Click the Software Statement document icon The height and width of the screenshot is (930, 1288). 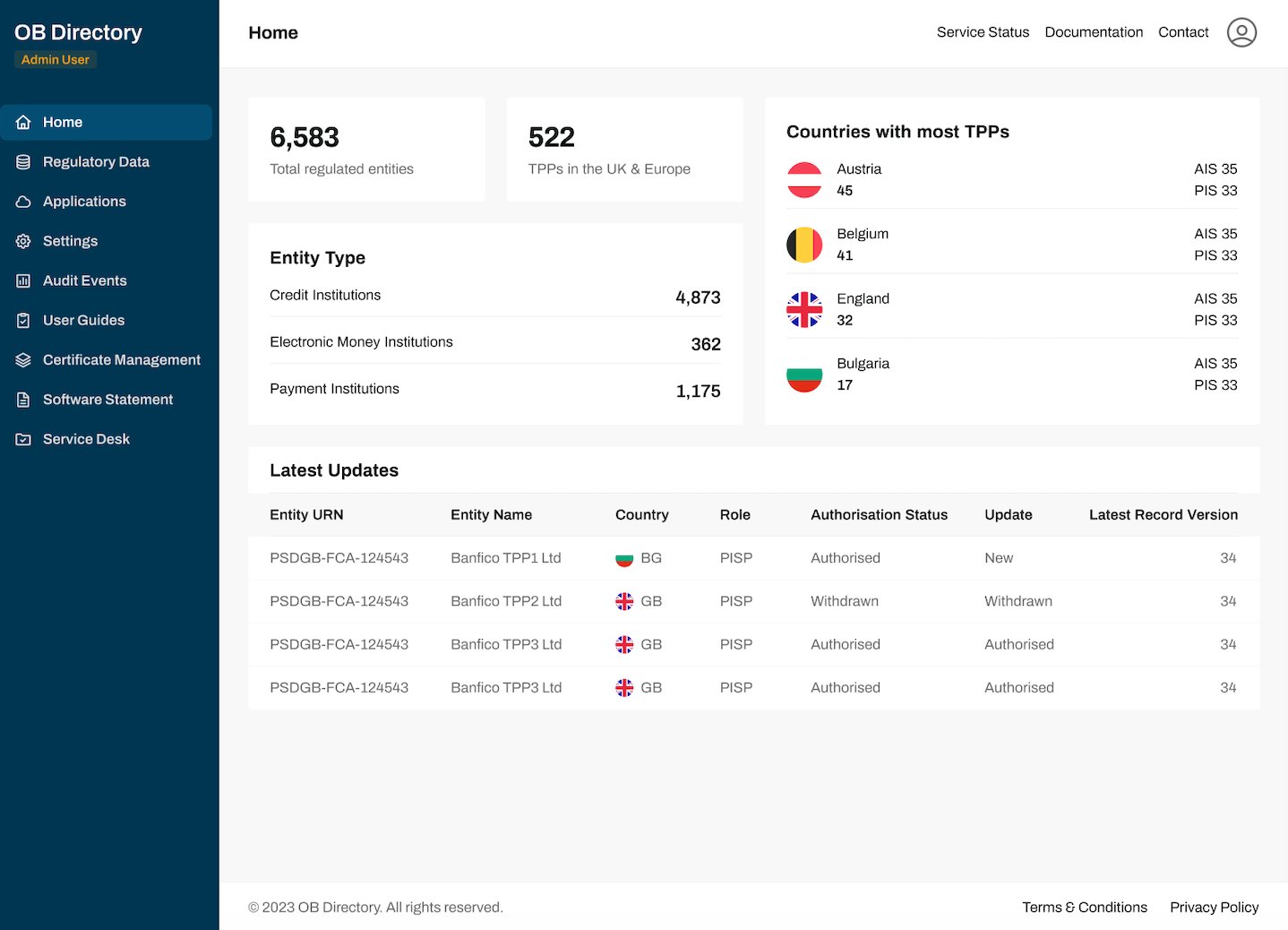click(x=23, y=400)
